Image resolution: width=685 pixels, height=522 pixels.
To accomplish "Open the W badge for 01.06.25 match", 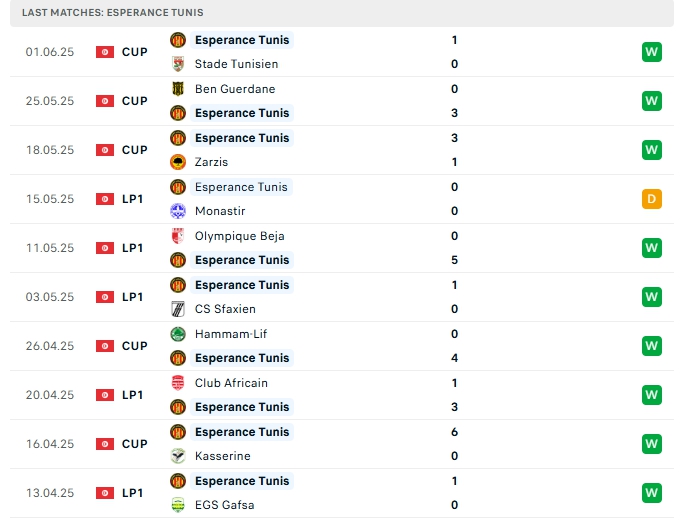I will [x=652, y=52].
